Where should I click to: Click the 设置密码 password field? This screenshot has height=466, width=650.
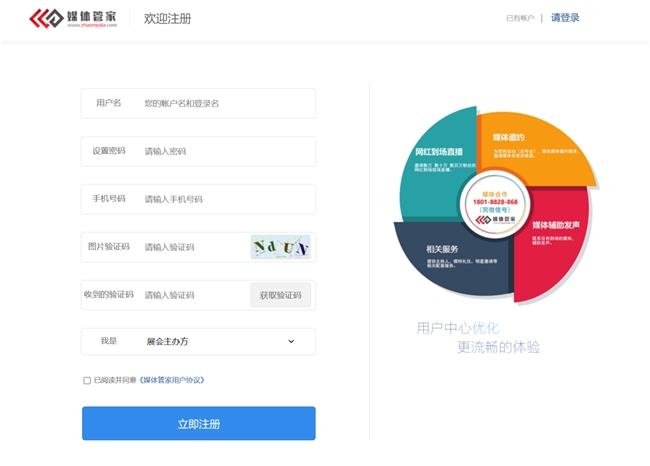tap(225, 151)
